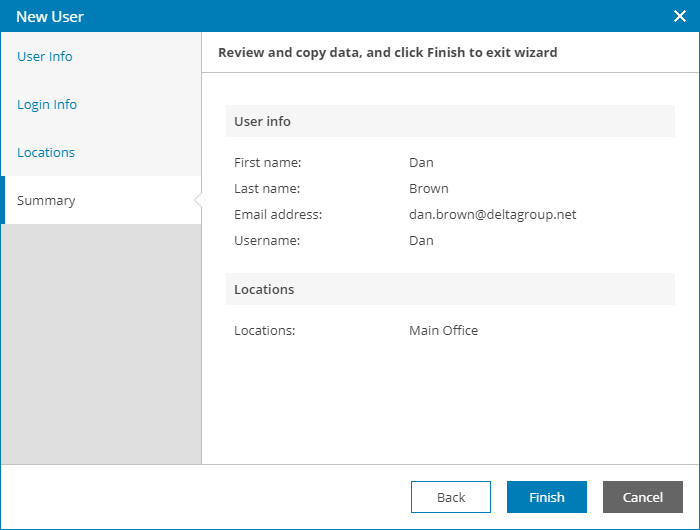Click the Username value Dan
The image size is (700, 530).
(x=421, y=241)
